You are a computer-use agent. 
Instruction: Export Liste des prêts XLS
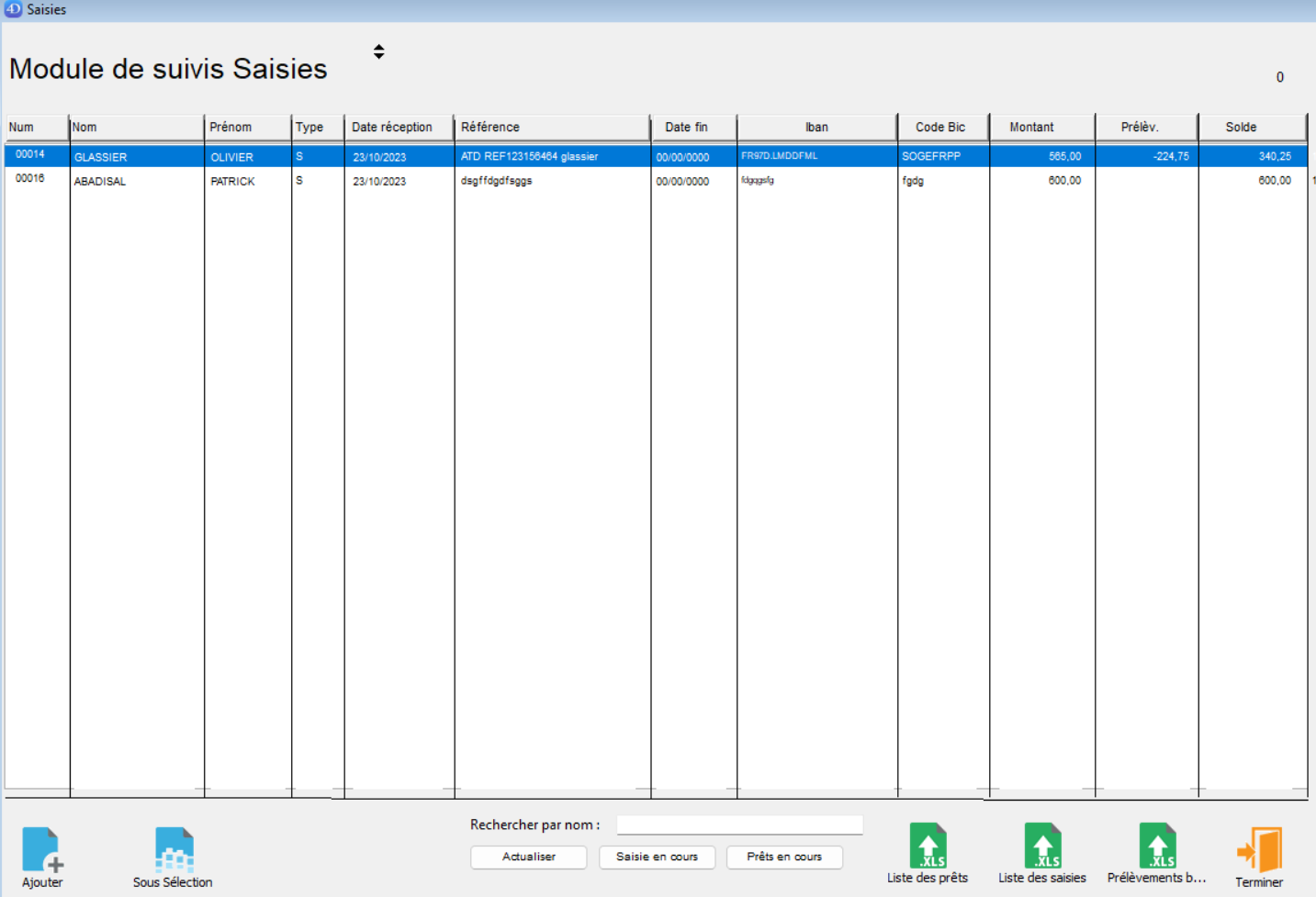(x=928, y=846)
